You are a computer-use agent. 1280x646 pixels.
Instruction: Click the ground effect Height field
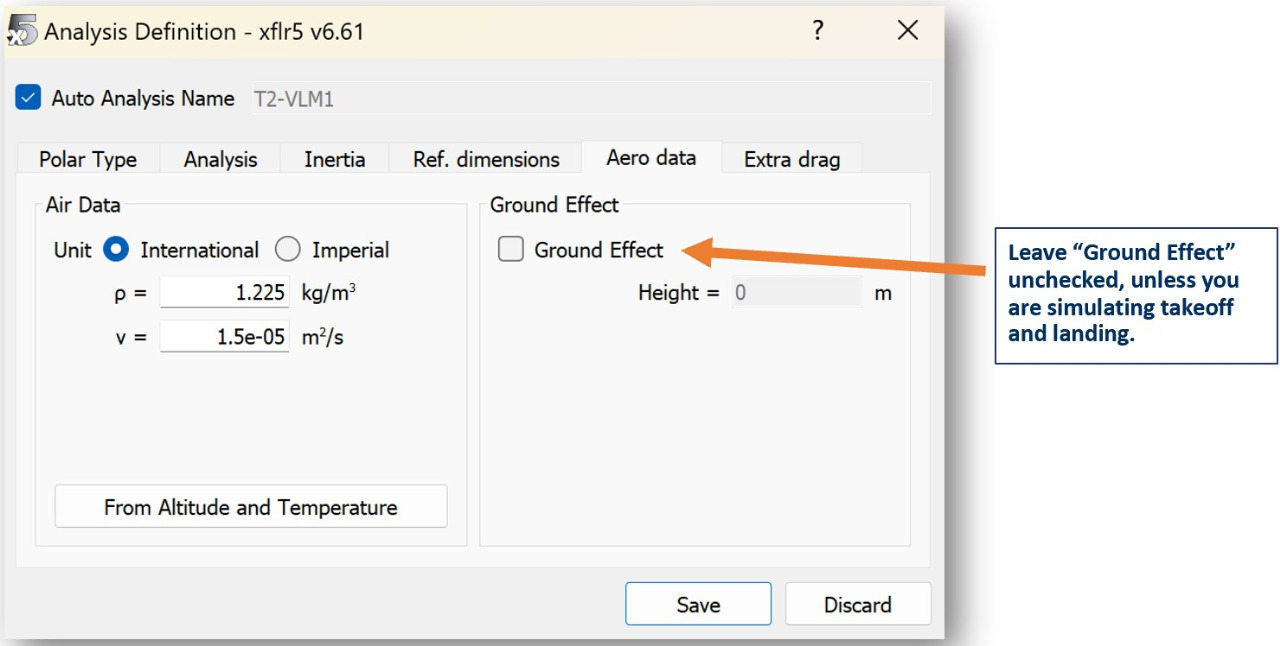coord(795,293)
